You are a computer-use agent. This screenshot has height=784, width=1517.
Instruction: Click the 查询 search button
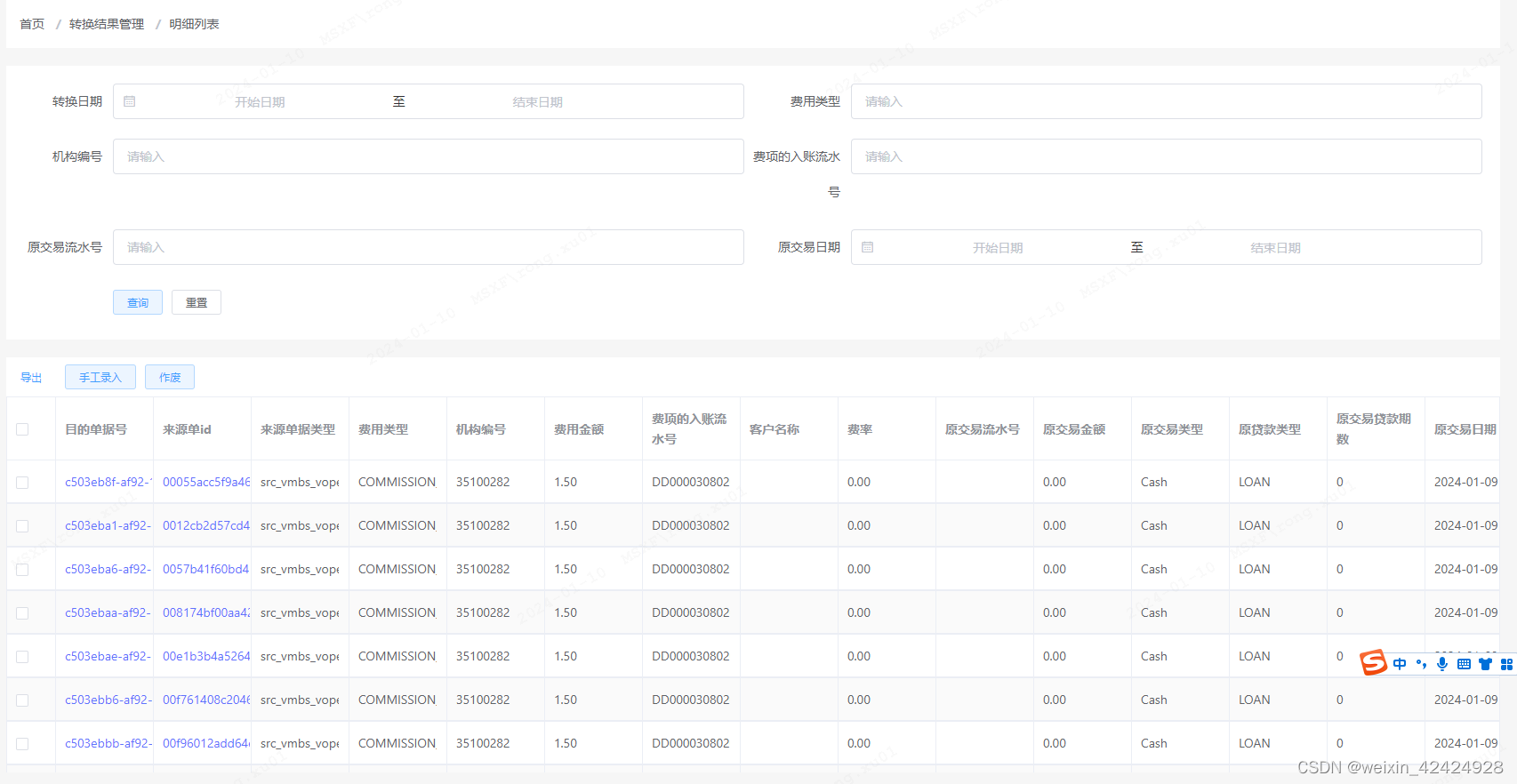[138, 302]
